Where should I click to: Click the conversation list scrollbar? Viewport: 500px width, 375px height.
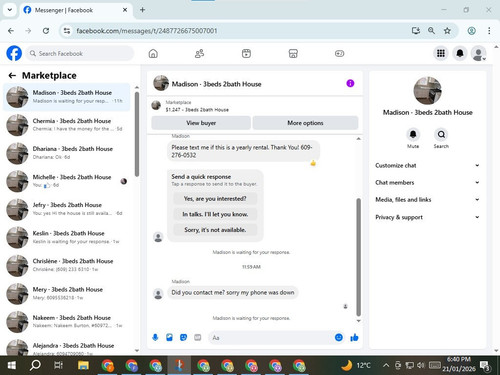(x=137, y=134)
